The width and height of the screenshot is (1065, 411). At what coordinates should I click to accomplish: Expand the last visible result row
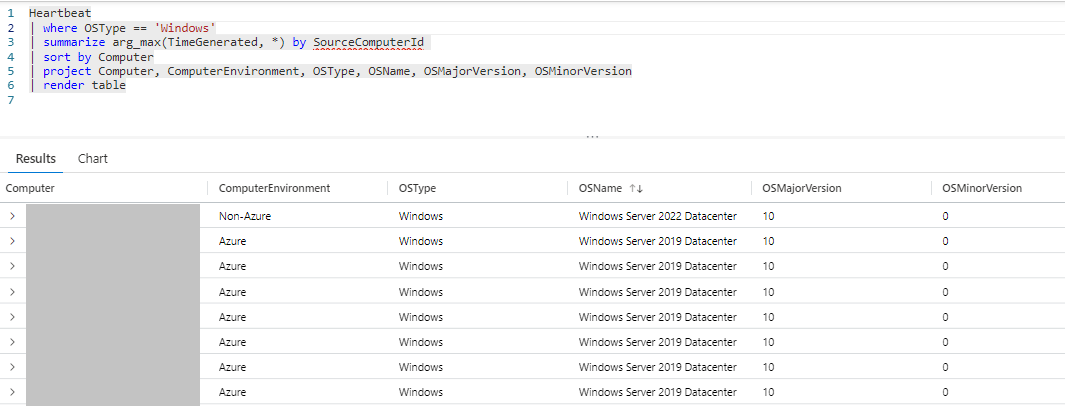click(12, 393)
